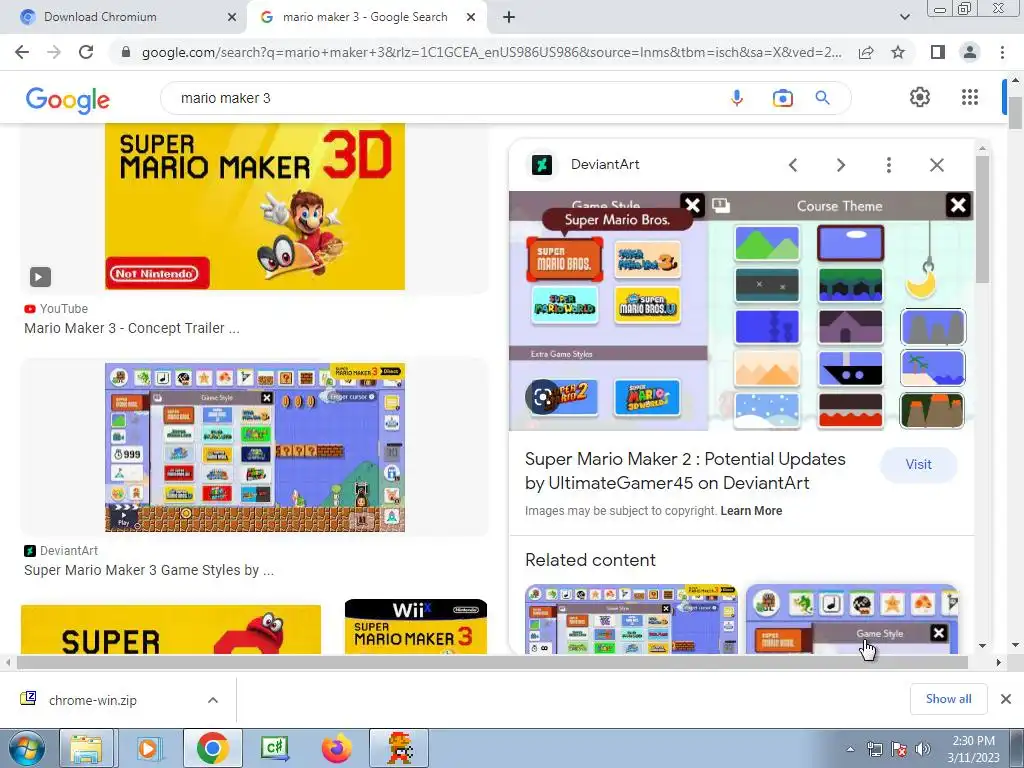View the large DeviantArt preview image

tap(741, 311)
